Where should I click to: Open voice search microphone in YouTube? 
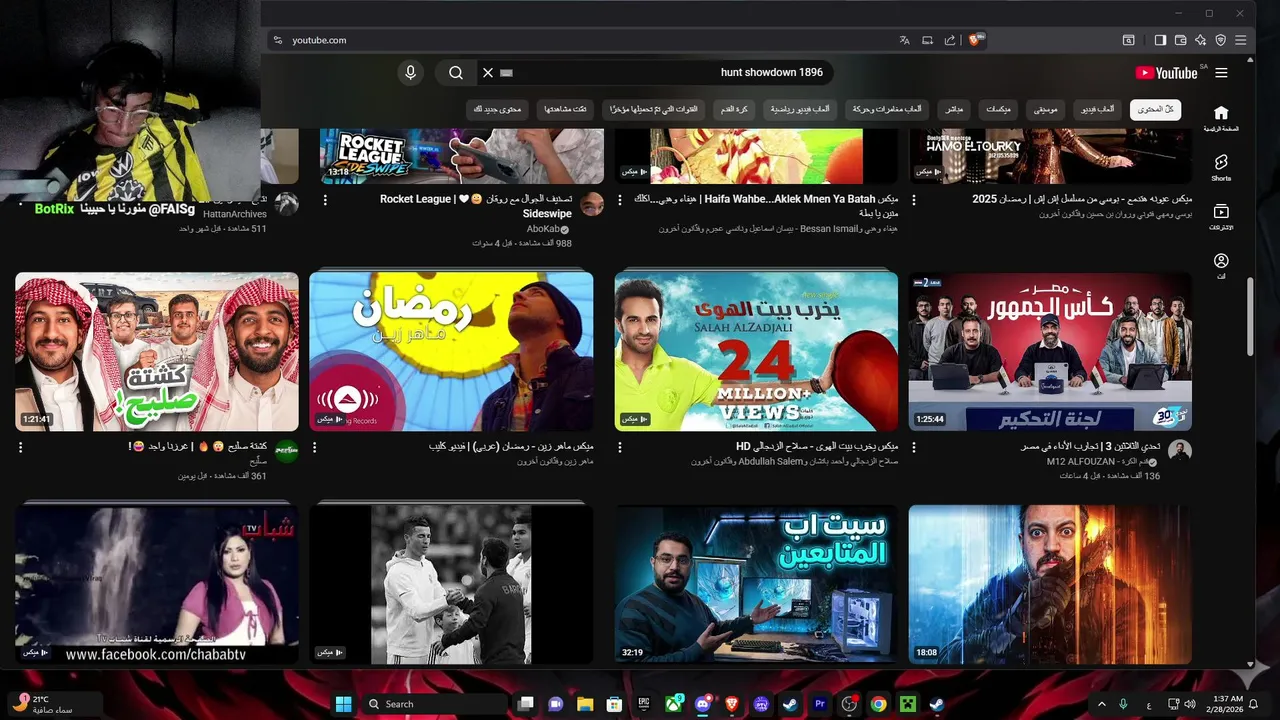[410, 73]
